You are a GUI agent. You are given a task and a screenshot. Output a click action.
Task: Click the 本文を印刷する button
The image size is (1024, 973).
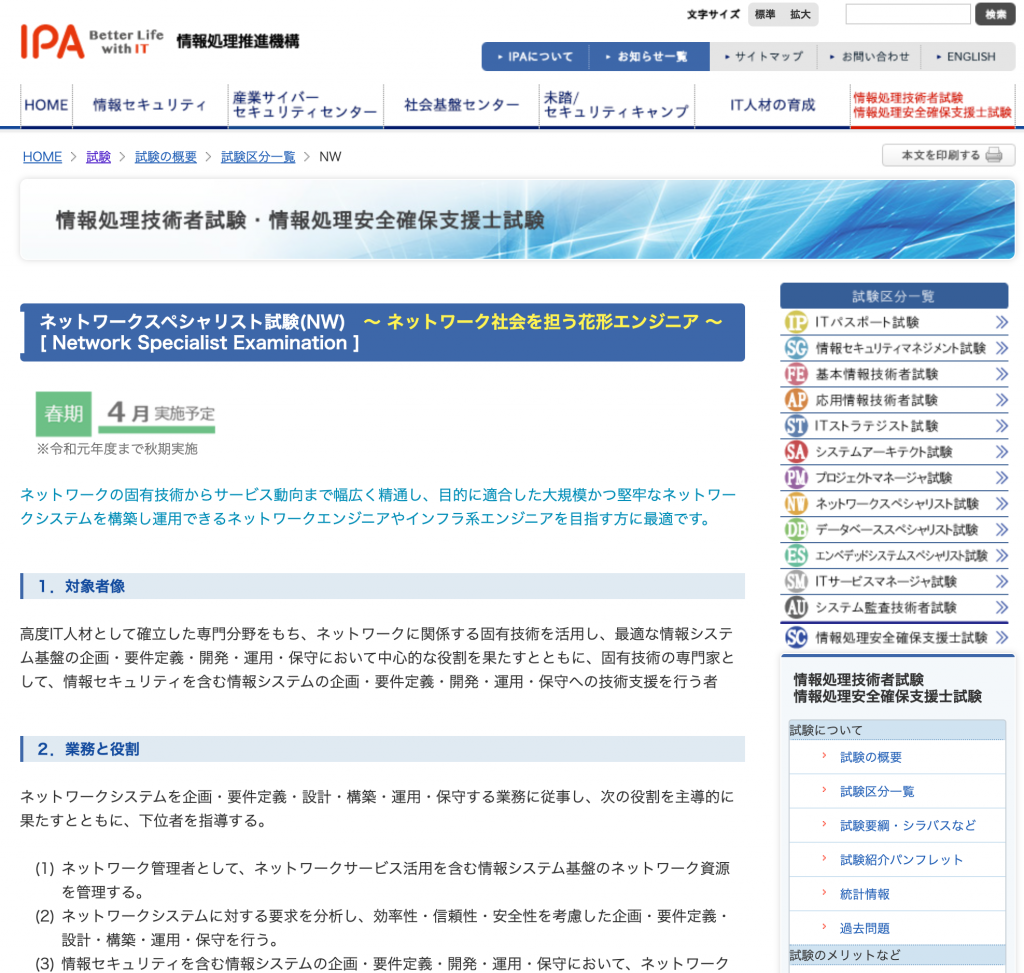click(948, 155)
